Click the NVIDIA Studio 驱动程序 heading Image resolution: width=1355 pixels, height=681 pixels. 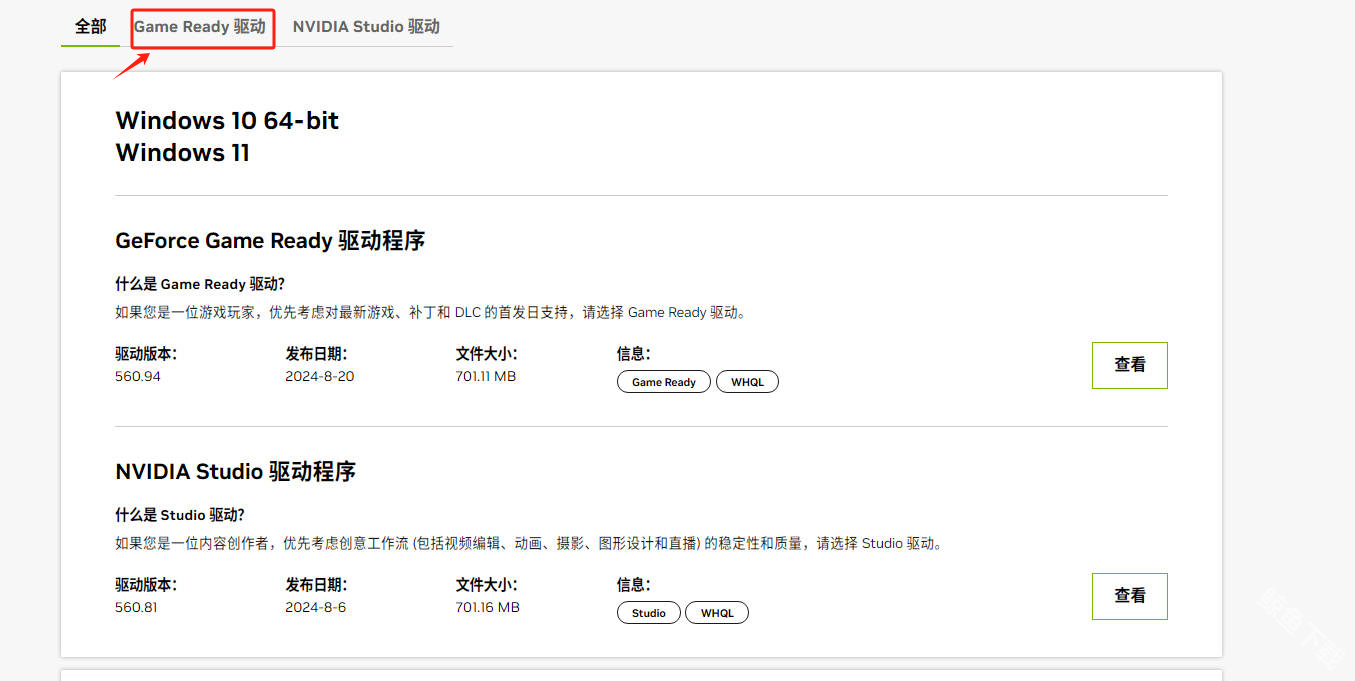tap(235, 472)
